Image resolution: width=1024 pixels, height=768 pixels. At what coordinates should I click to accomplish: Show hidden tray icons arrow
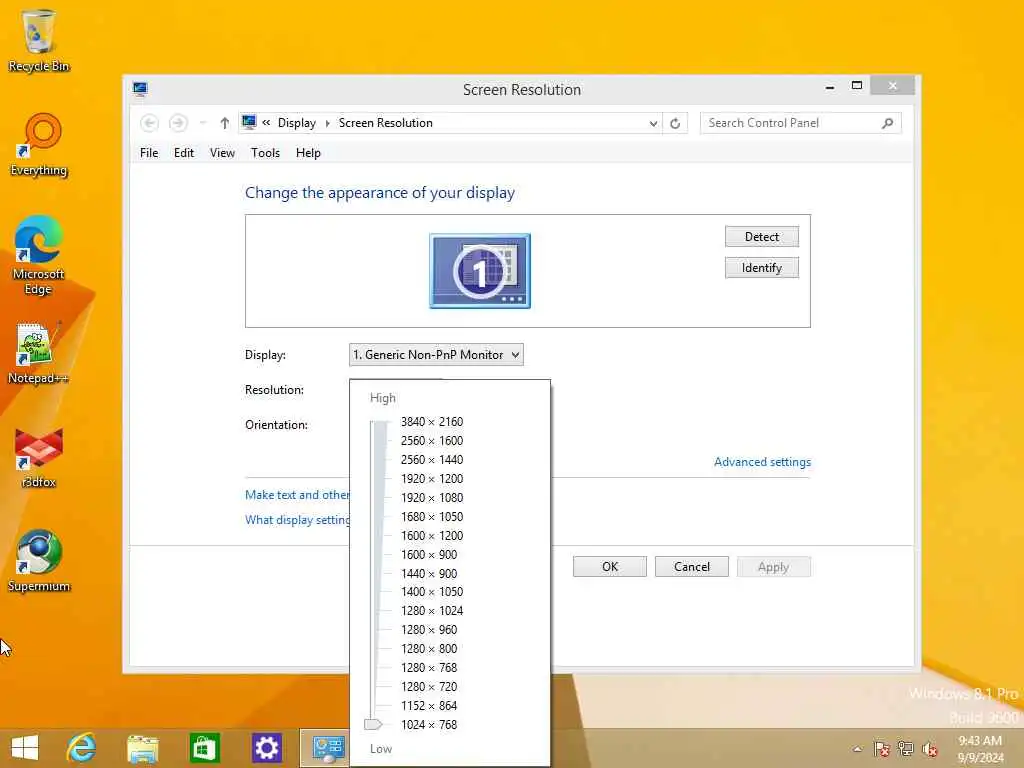pyautogui.click(x=857, y=748)
